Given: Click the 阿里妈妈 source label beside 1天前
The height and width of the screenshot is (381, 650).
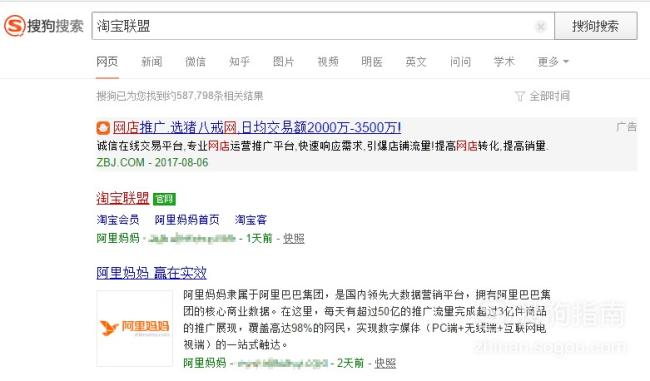Looking at the screenshot, I should coord(118,238).
